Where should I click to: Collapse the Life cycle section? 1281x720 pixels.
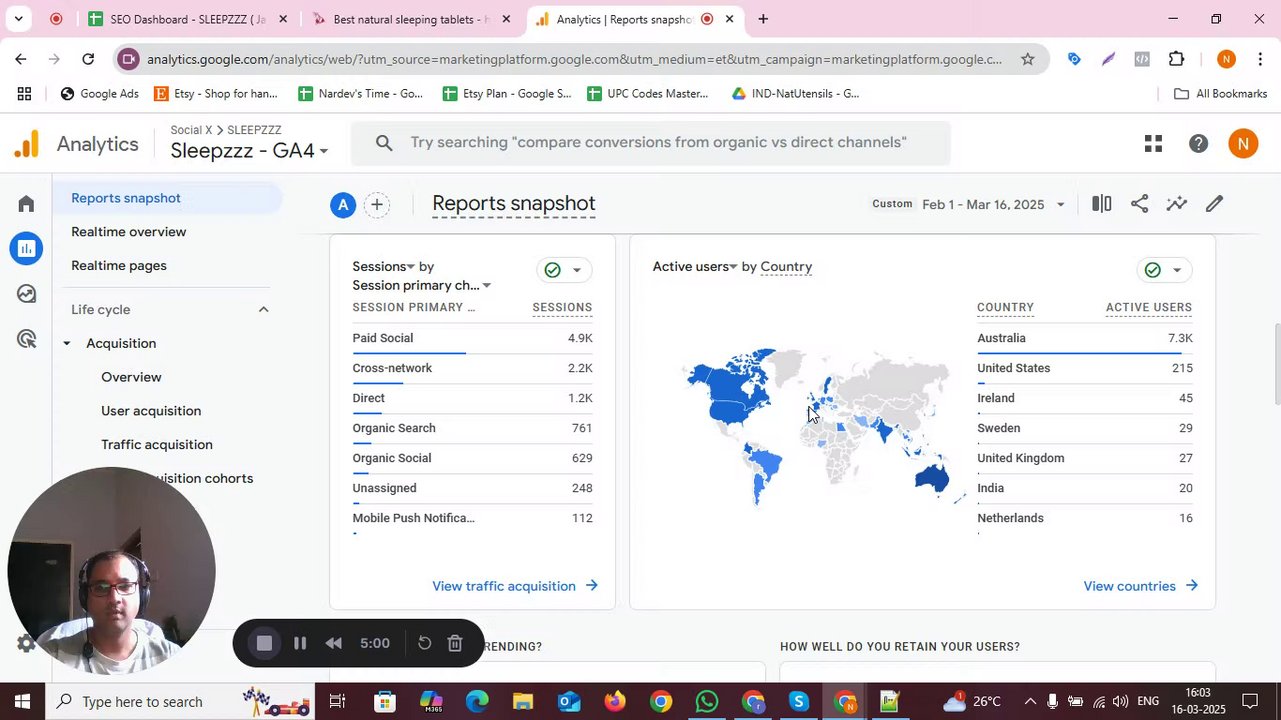pyautogui.click(x=263, y=310)
